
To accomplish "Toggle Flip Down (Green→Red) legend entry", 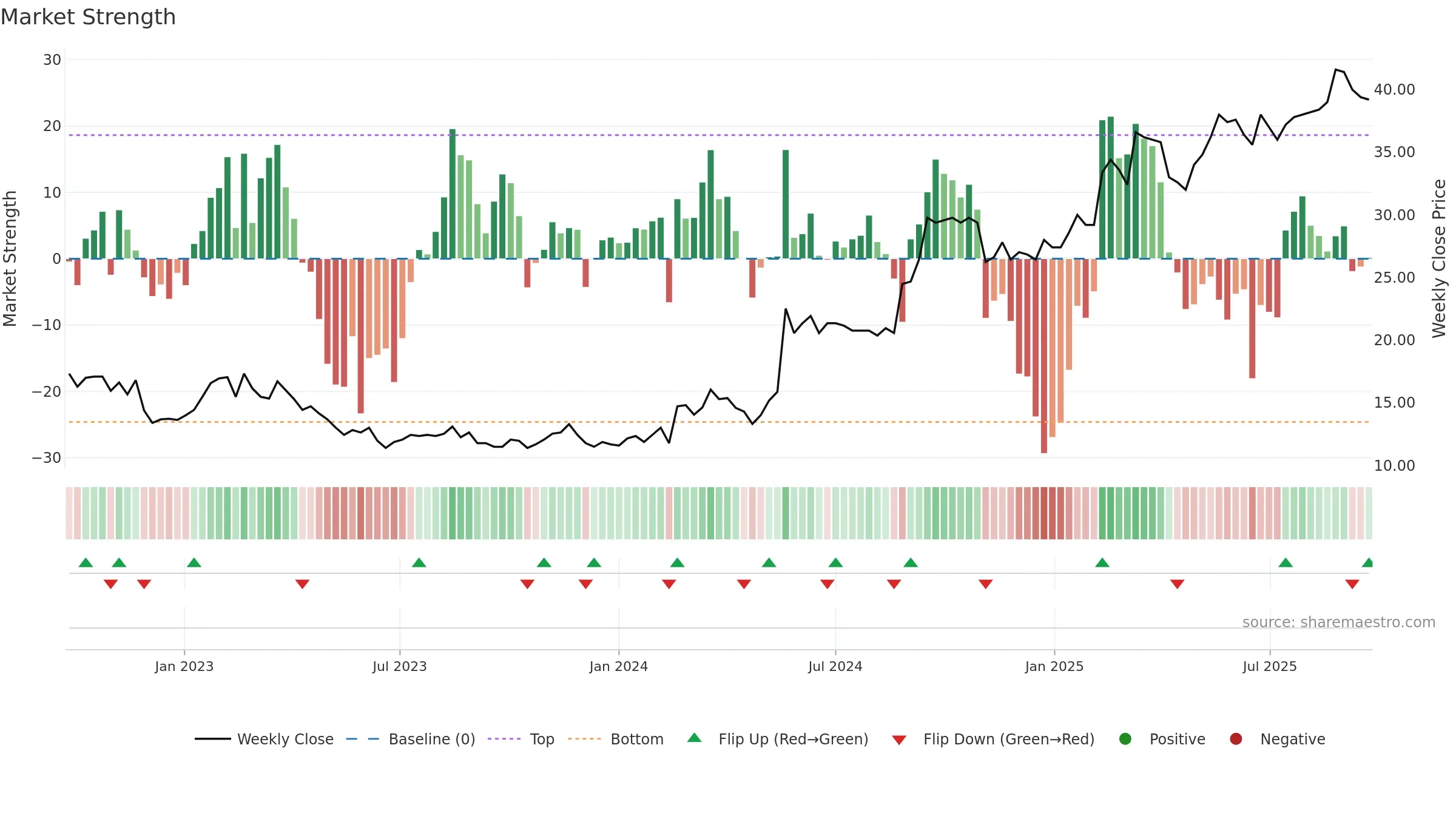I will [993, 739].
